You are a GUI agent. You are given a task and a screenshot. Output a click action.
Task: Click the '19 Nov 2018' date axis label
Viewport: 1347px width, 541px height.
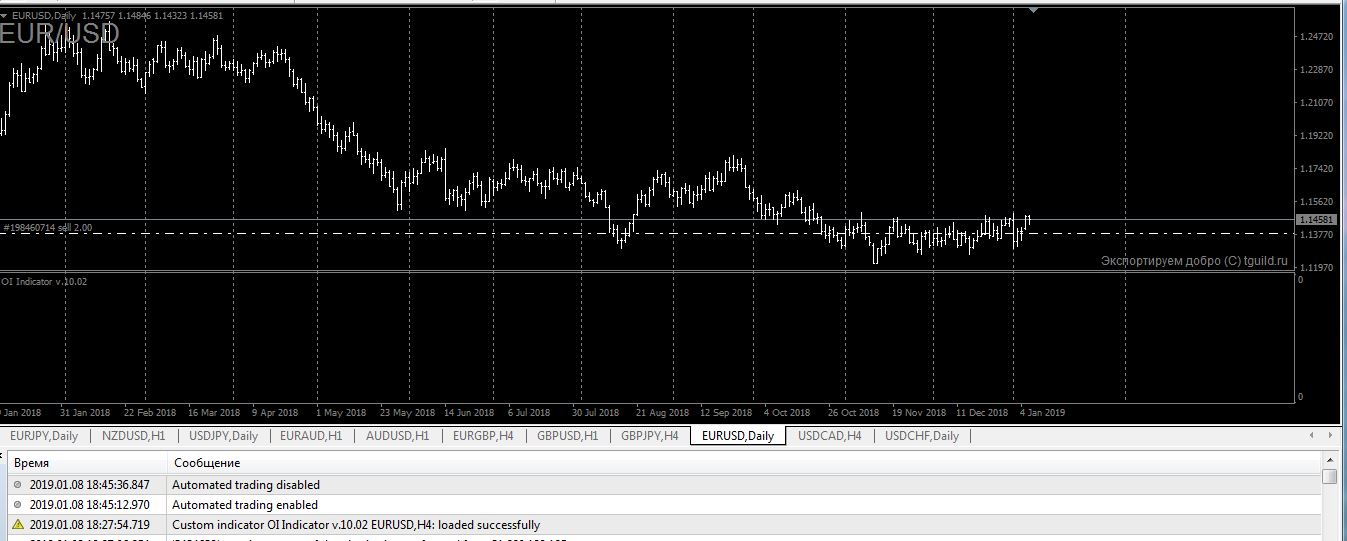(x=919, y=412)
